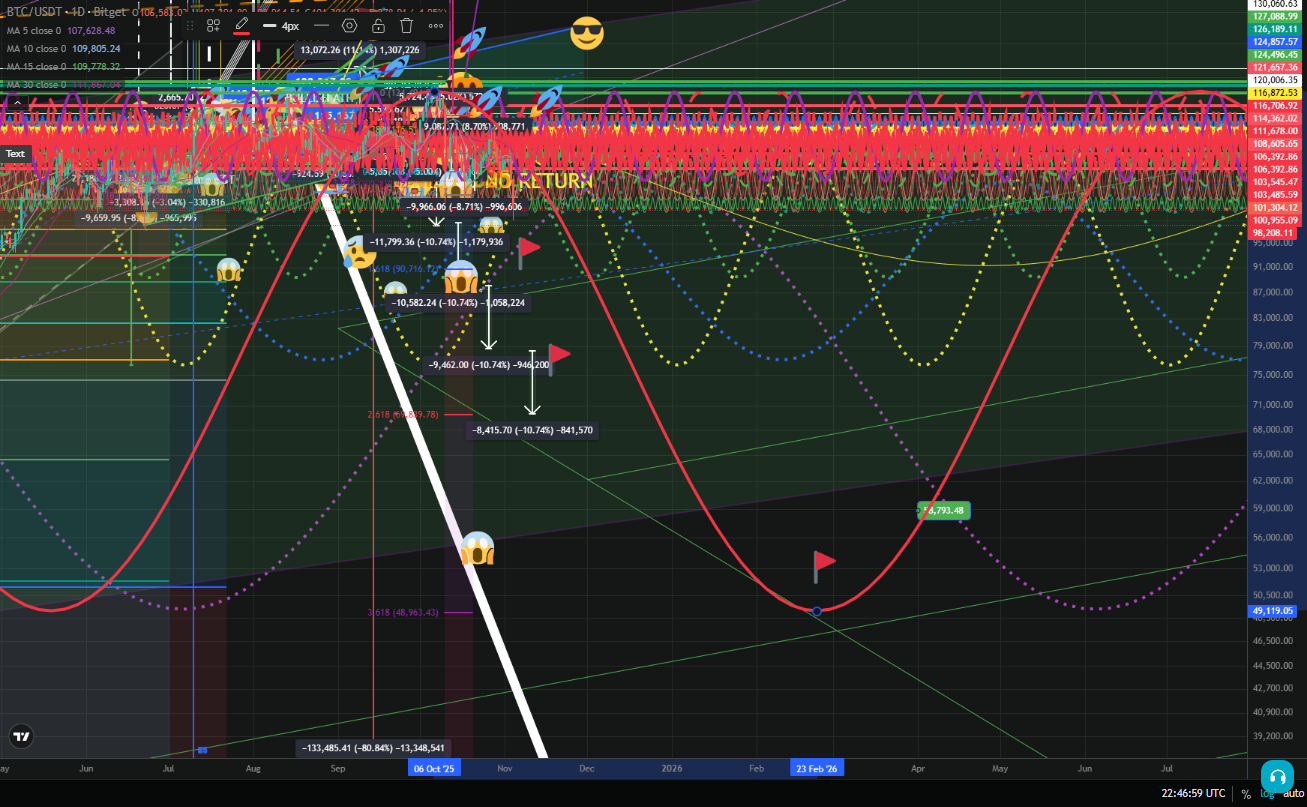Open drawing settings hexagon icon
The width and height of the screenshot is (1307, 807).
[x=349, y=25]
